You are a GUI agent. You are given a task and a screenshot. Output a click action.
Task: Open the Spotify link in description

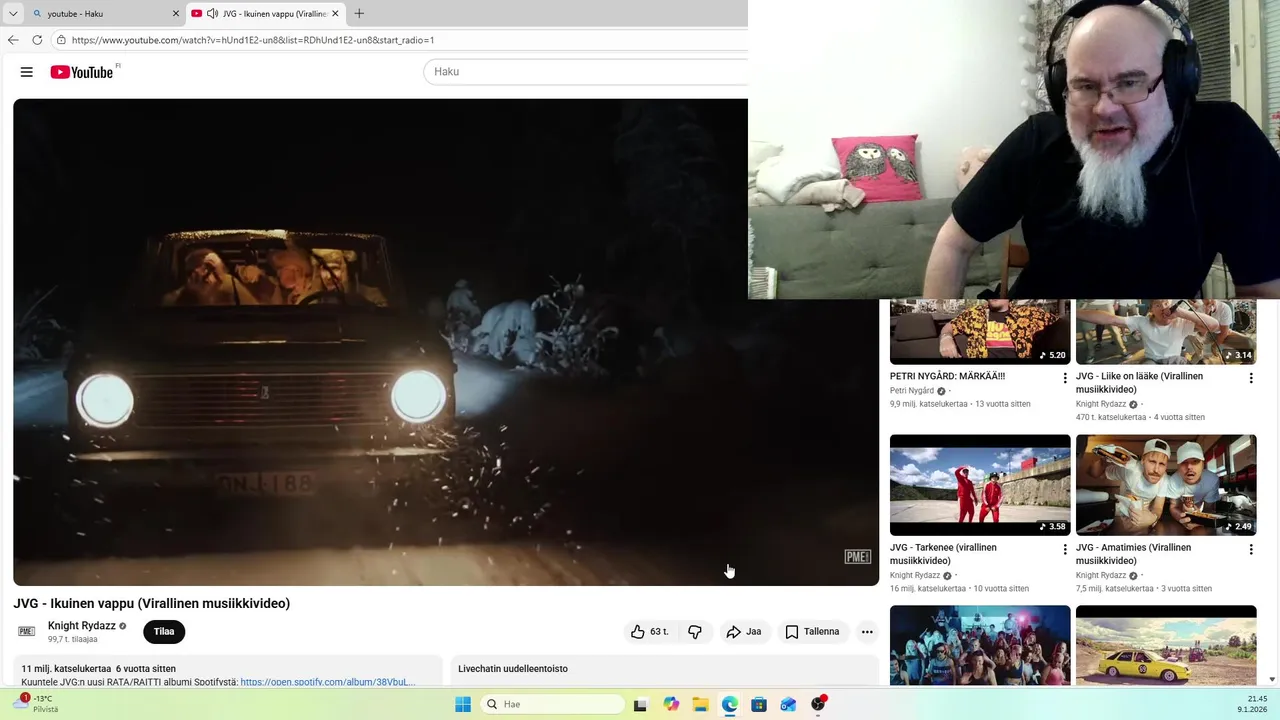(327, 682)
